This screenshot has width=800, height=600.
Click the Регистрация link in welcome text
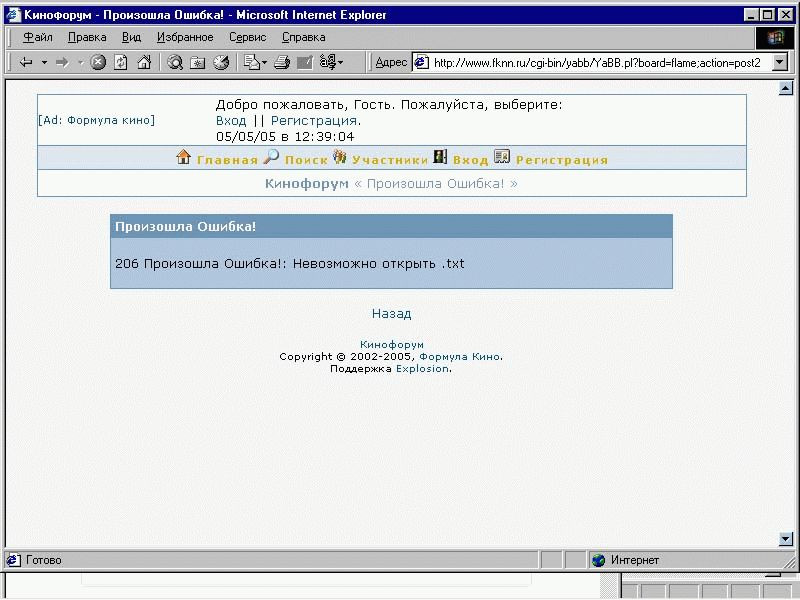click(x=314, y=121)
